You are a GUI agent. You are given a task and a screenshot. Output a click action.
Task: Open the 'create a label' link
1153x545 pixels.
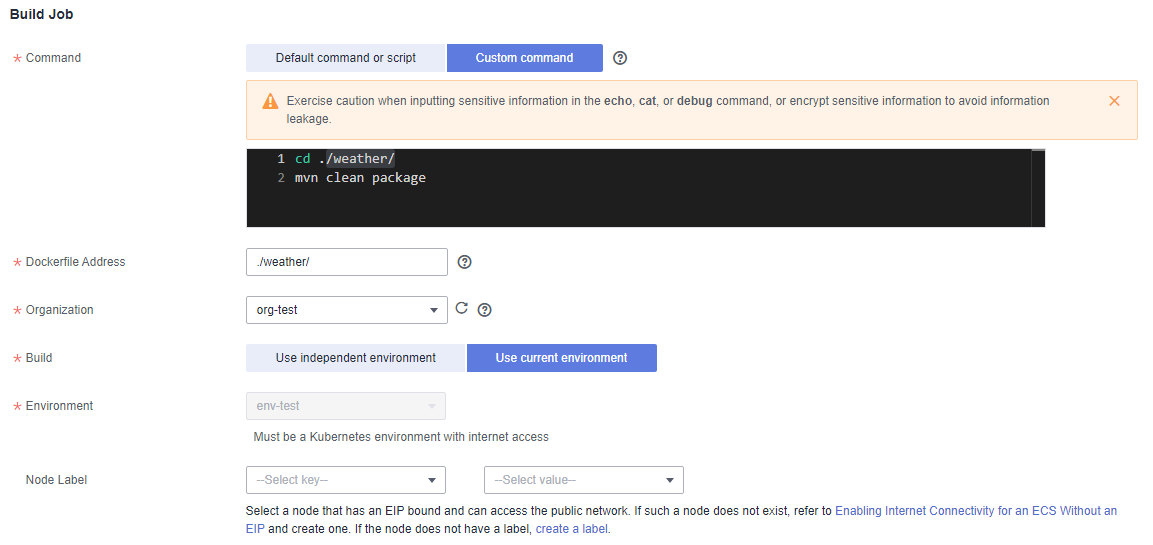pyautogui.click(x=571, y=529)
